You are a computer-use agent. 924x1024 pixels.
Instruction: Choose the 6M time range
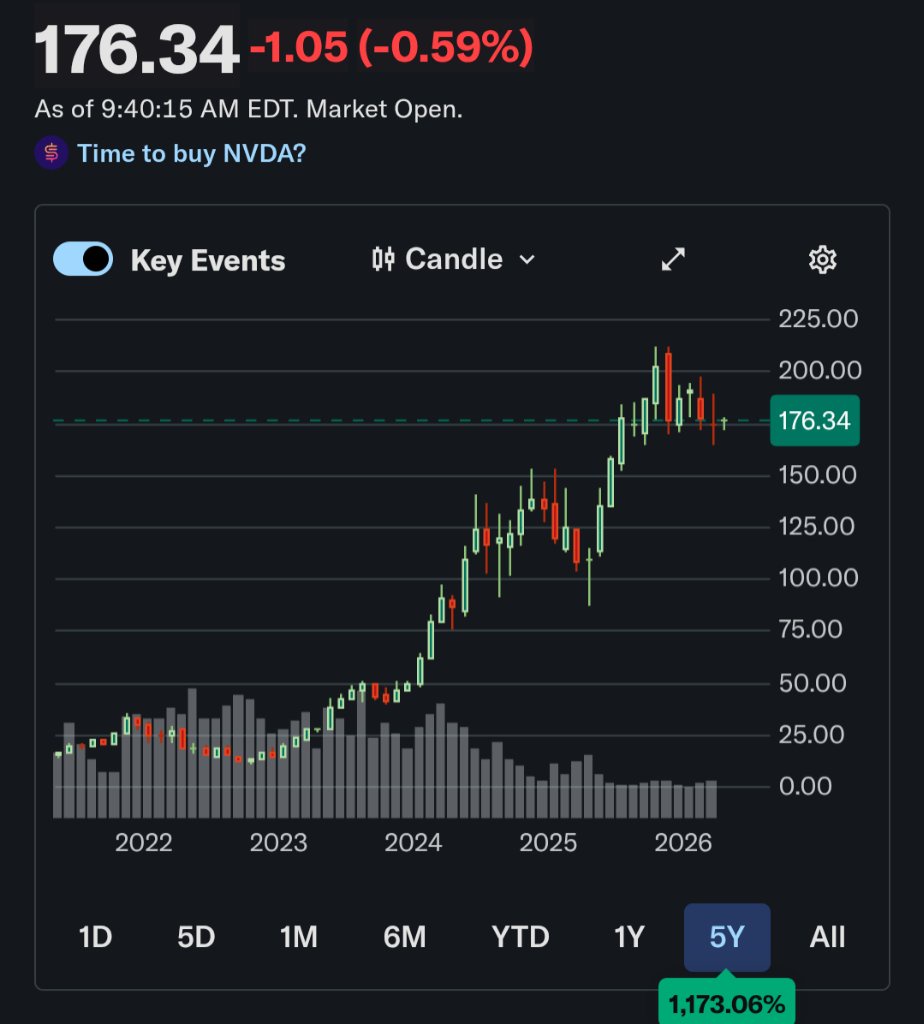[404, 937]
